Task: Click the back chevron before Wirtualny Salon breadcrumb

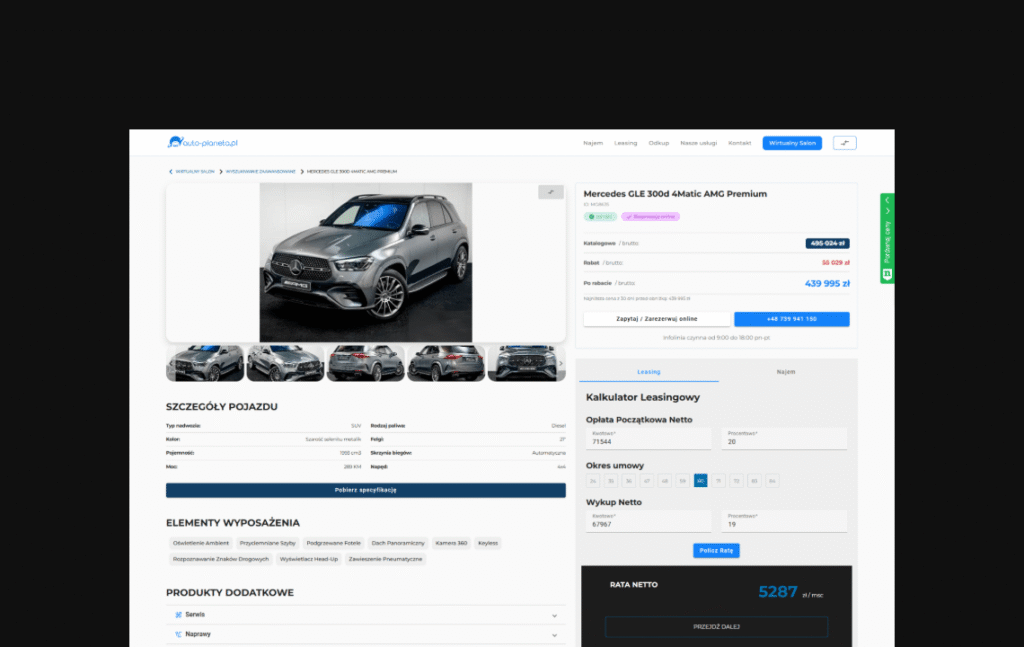Action: [170, 172]
